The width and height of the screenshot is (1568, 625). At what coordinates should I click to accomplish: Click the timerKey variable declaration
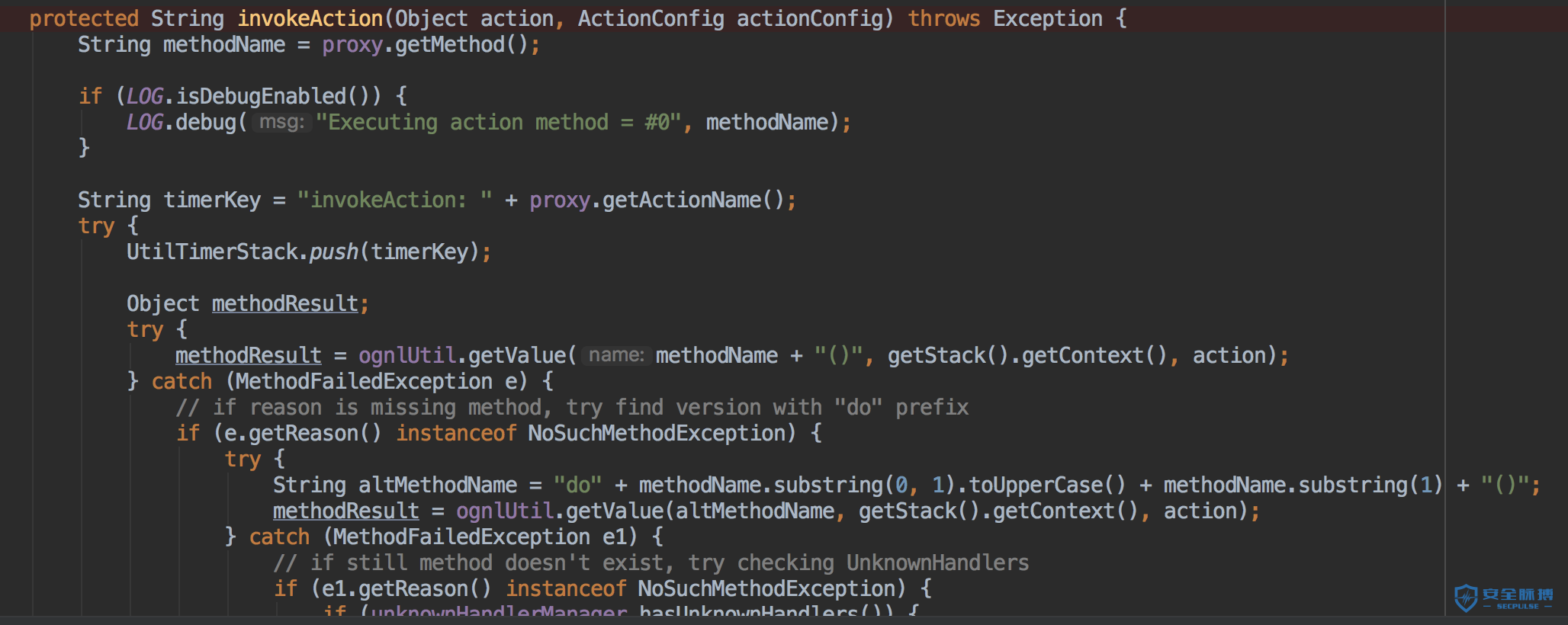pos(212,200)
